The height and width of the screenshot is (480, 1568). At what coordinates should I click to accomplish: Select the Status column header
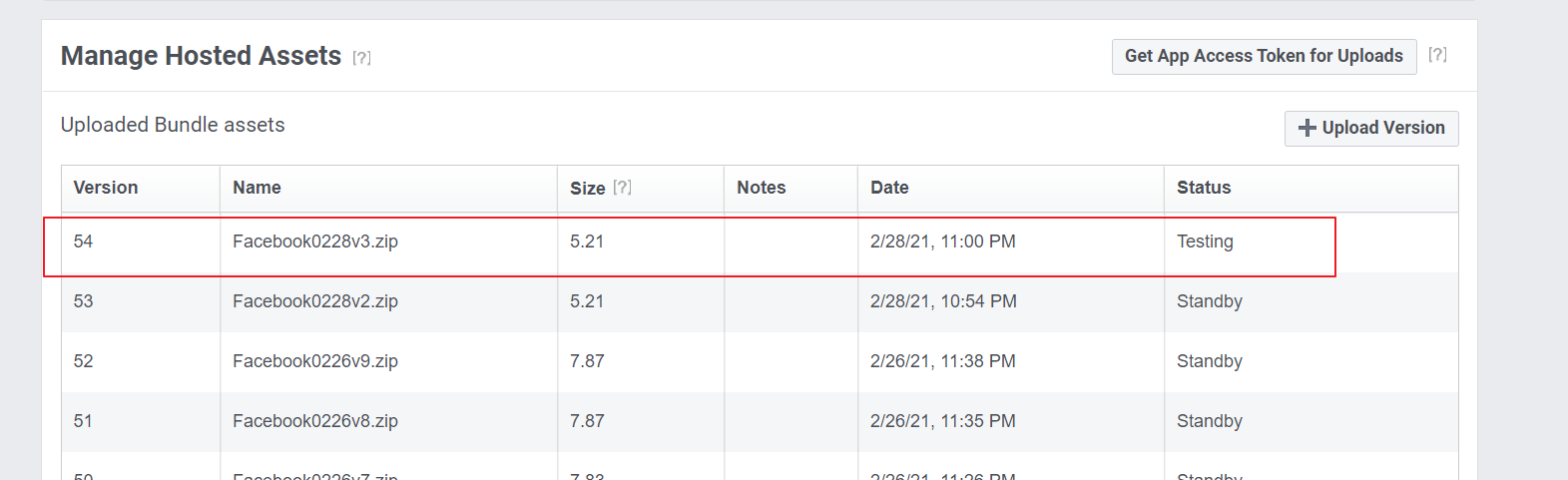[x=1204, y=188]
